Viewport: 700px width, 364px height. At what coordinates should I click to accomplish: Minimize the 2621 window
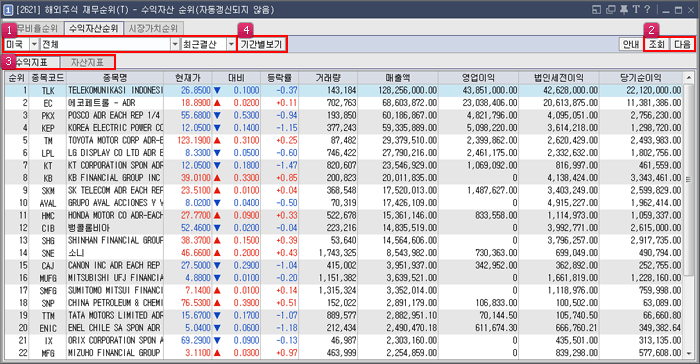pos(666,10)
